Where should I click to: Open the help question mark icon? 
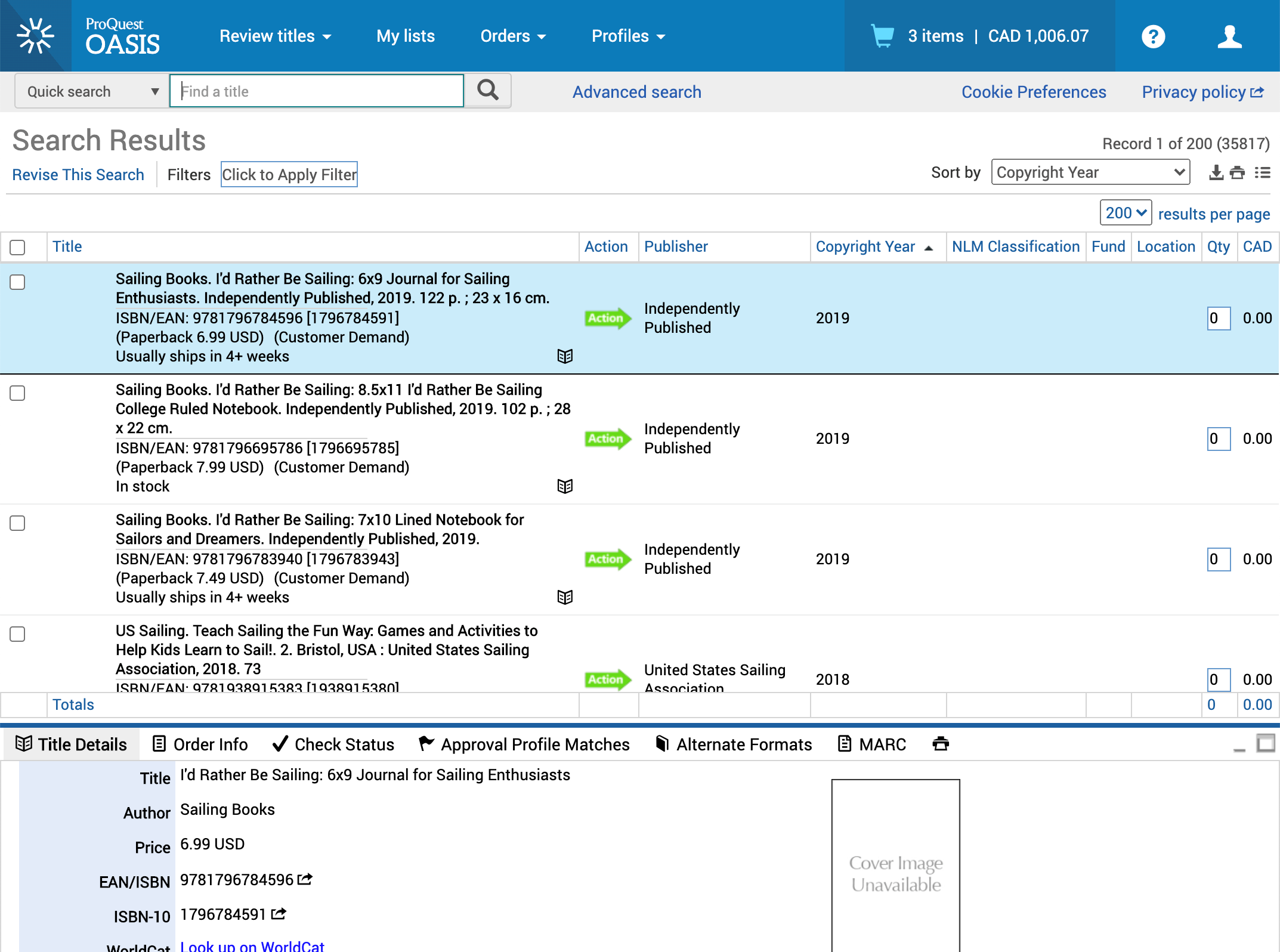point(1153,36)
